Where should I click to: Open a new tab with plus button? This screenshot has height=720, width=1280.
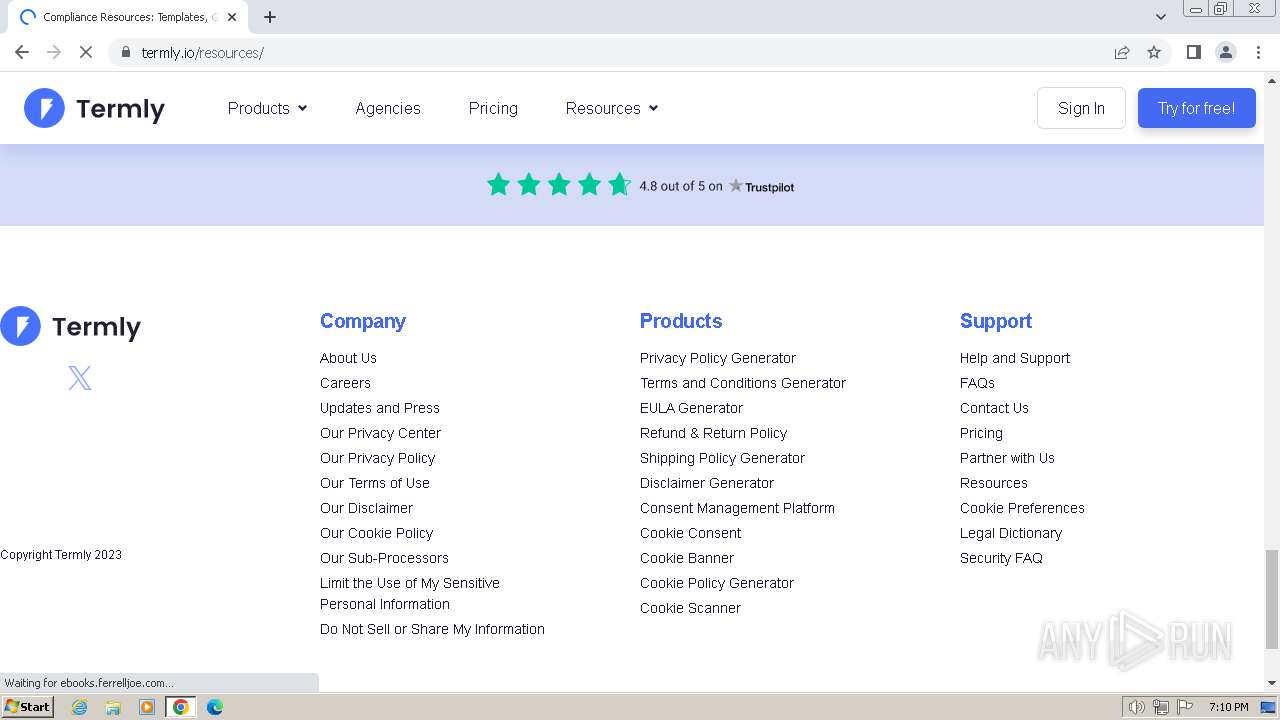pos(270,17)
